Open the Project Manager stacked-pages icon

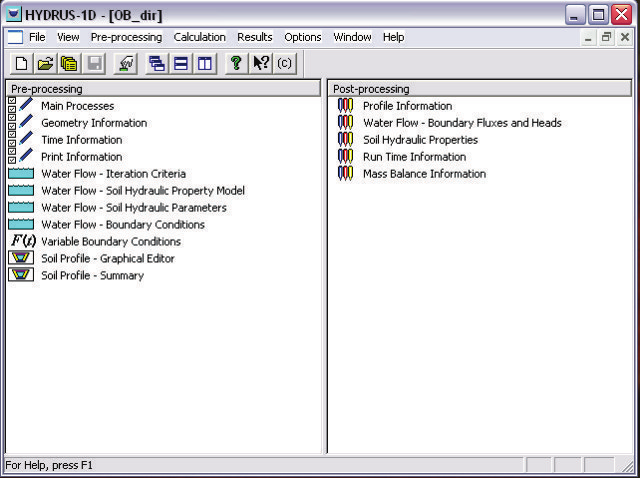[69, 64]
